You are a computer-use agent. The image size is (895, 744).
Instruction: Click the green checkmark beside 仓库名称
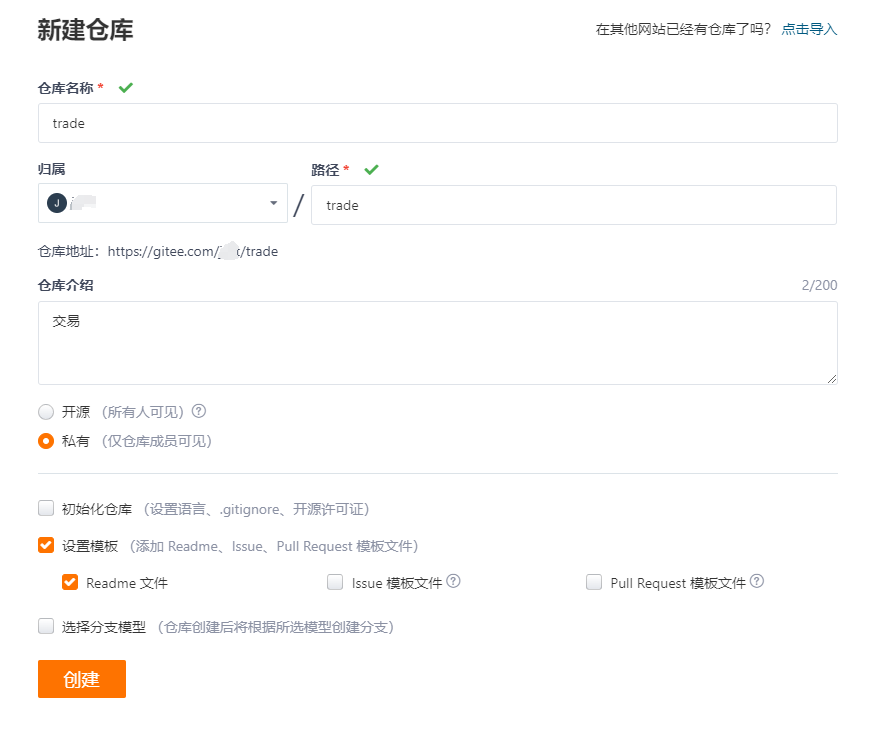[x=125, y=87]
